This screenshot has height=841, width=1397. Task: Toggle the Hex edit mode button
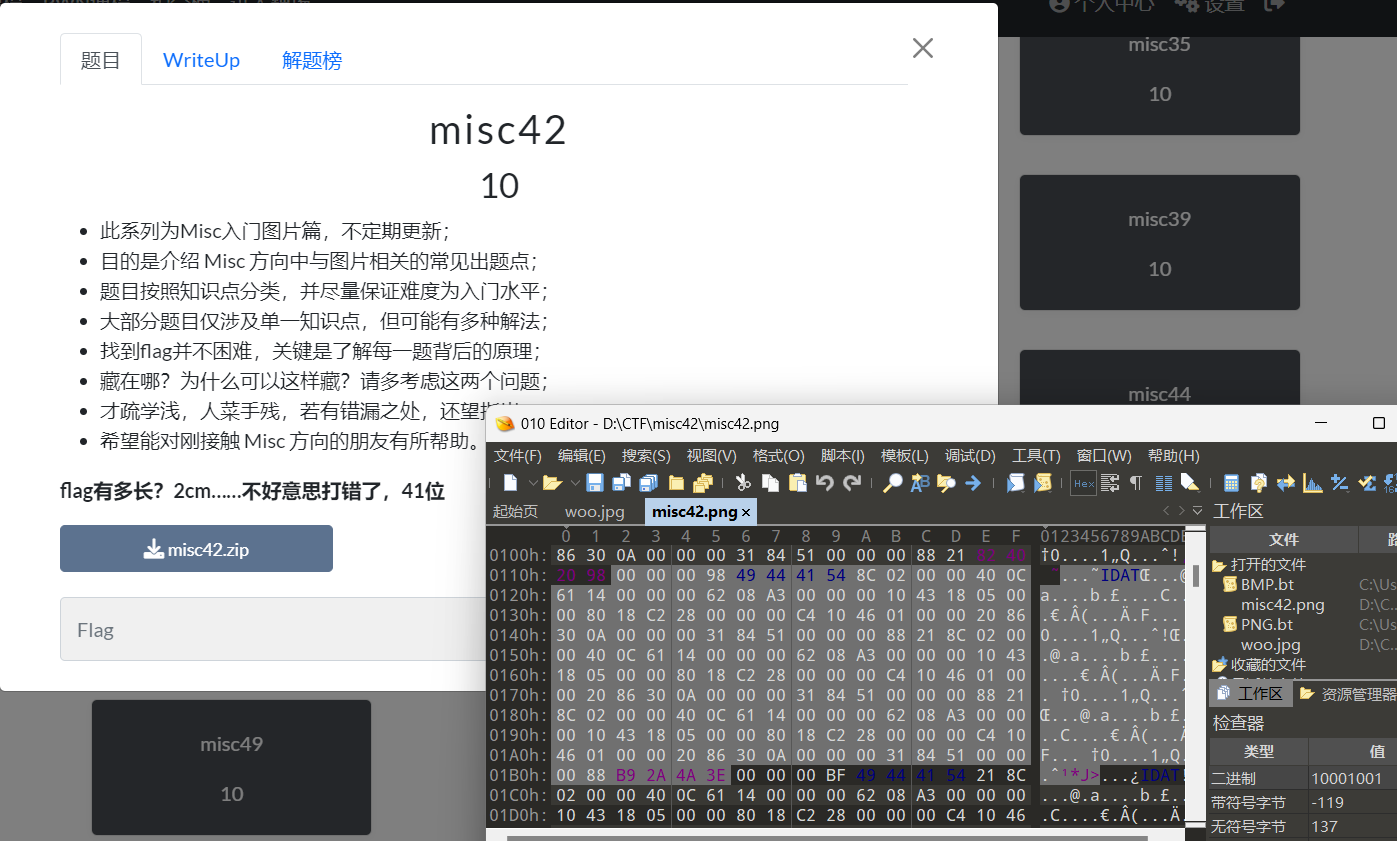(x=1083, y=483)
